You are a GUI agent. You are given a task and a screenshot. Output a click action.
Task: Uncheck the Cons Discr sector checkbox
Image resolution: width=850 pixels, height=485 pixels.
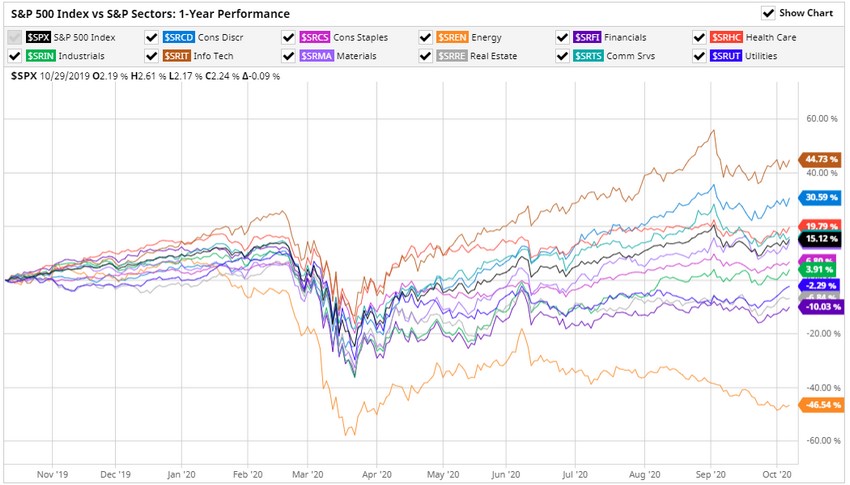152,37
